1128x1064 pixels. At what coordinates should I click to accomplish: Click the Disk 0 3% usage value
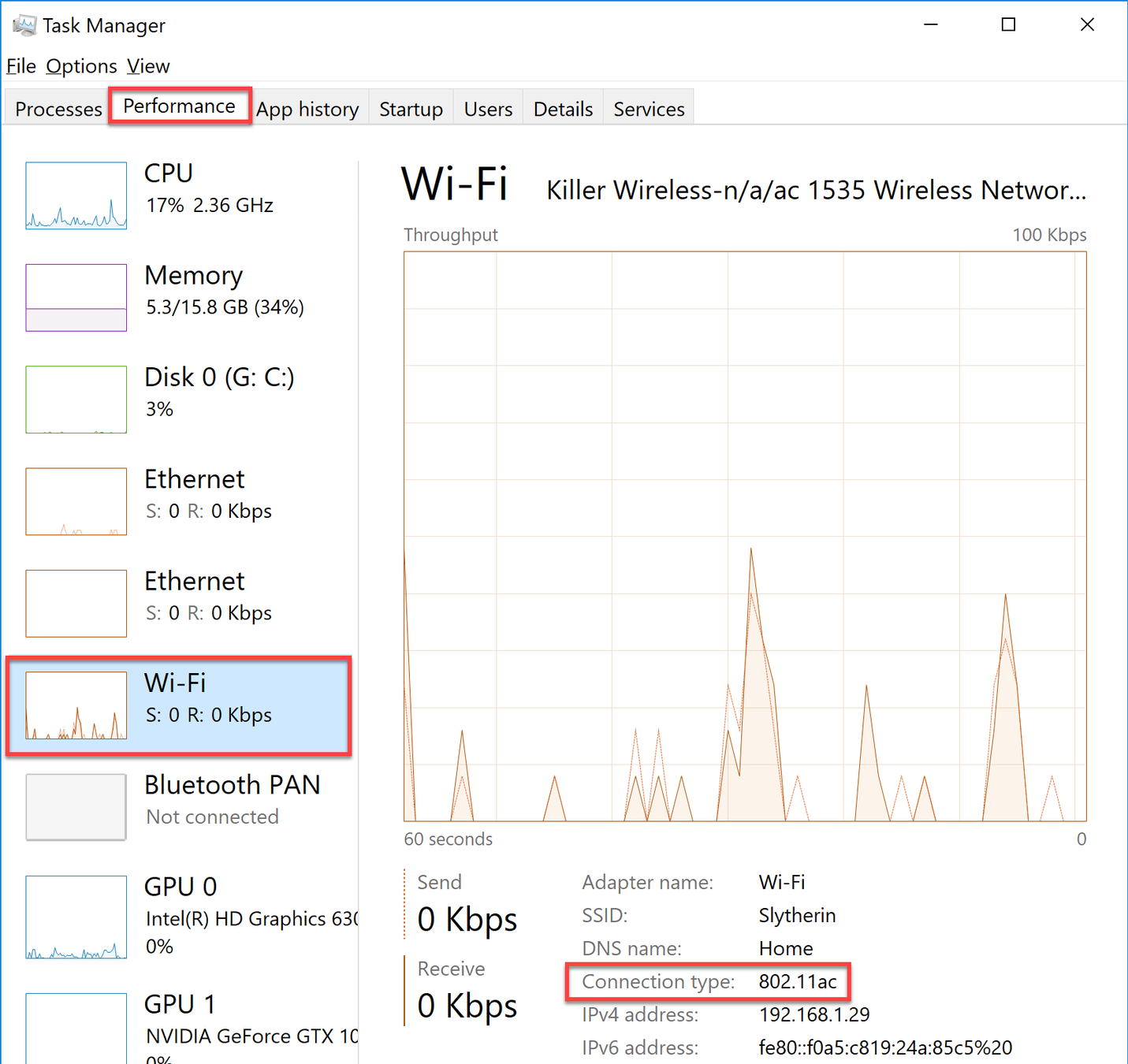[159, 409]
